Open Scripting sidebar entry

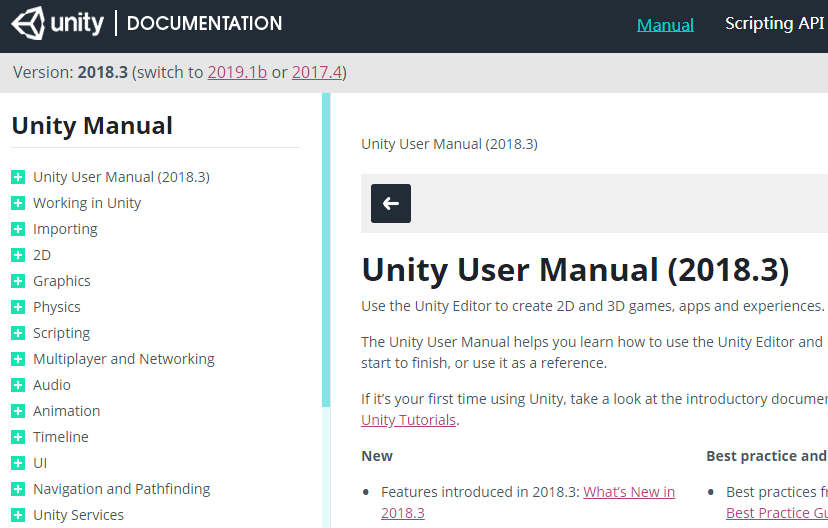coord(62,333)
